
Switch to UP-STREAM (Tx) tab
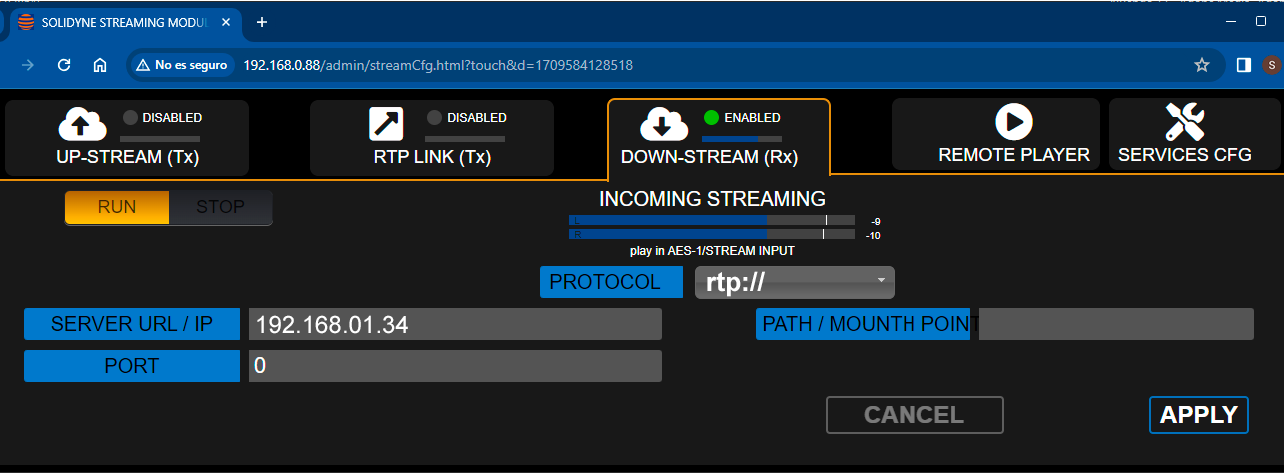pos(127,138)
